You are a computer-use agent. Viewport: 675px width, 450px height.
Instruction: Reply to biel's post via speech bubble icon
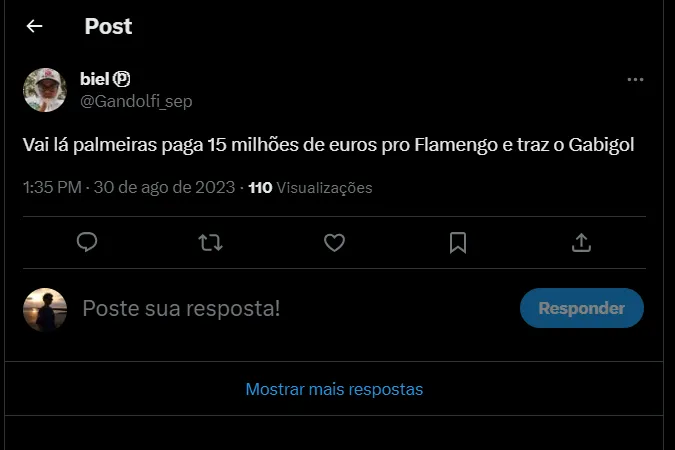point(87,242)
